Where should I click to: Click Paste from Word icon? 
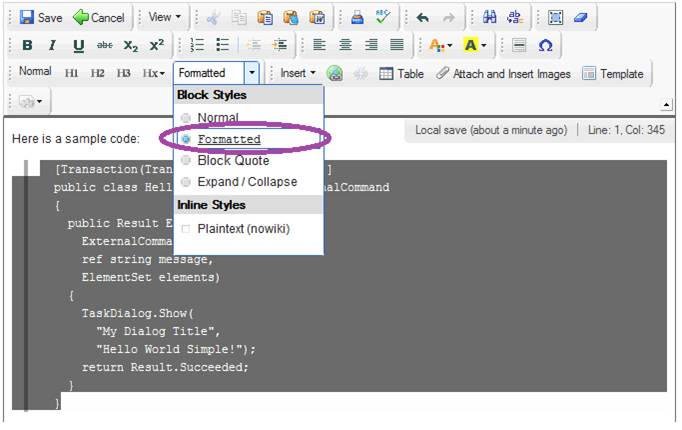point(317,18)
